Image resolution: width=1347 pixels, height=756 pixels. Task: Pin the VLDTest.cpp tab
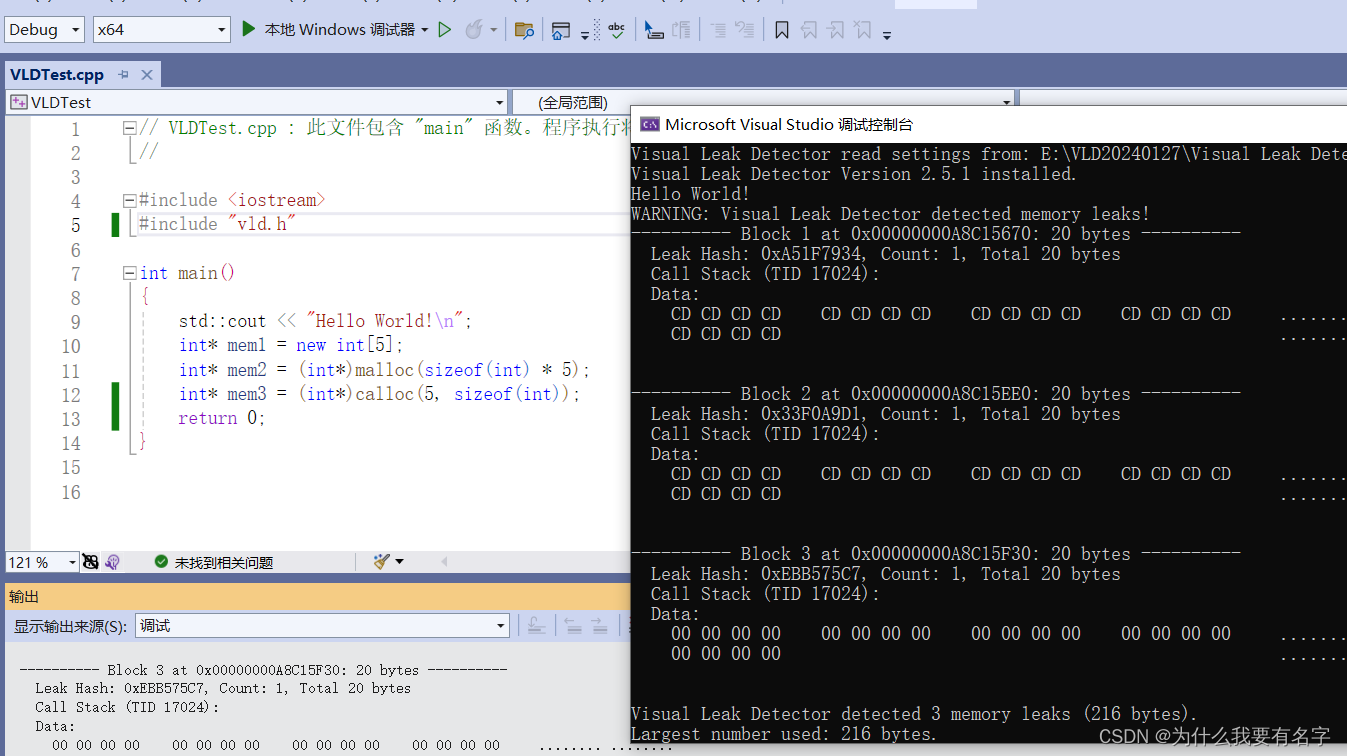coord(124,75)
